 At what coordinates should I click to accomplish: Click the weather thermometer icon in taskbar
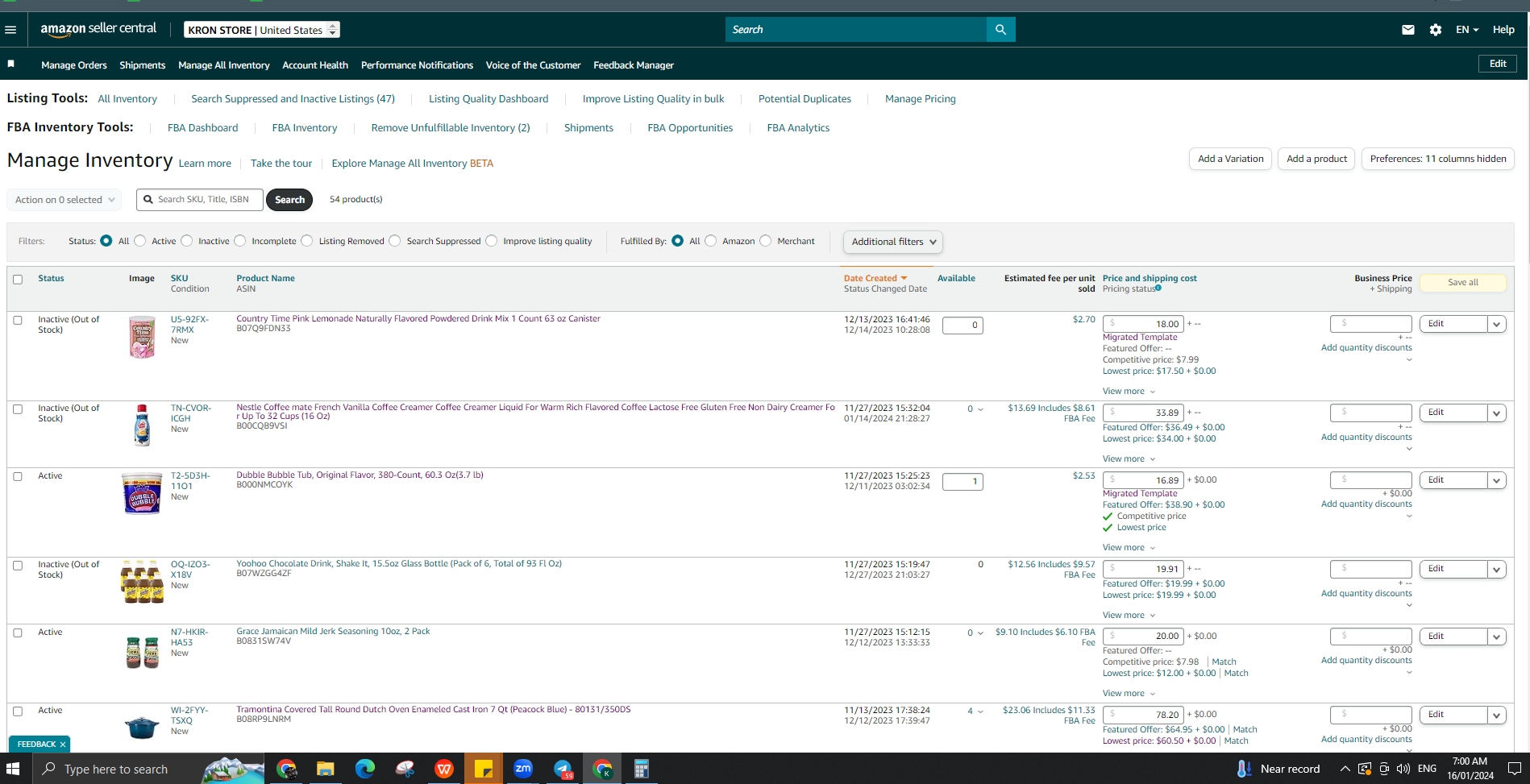[x=1243, y=769]
